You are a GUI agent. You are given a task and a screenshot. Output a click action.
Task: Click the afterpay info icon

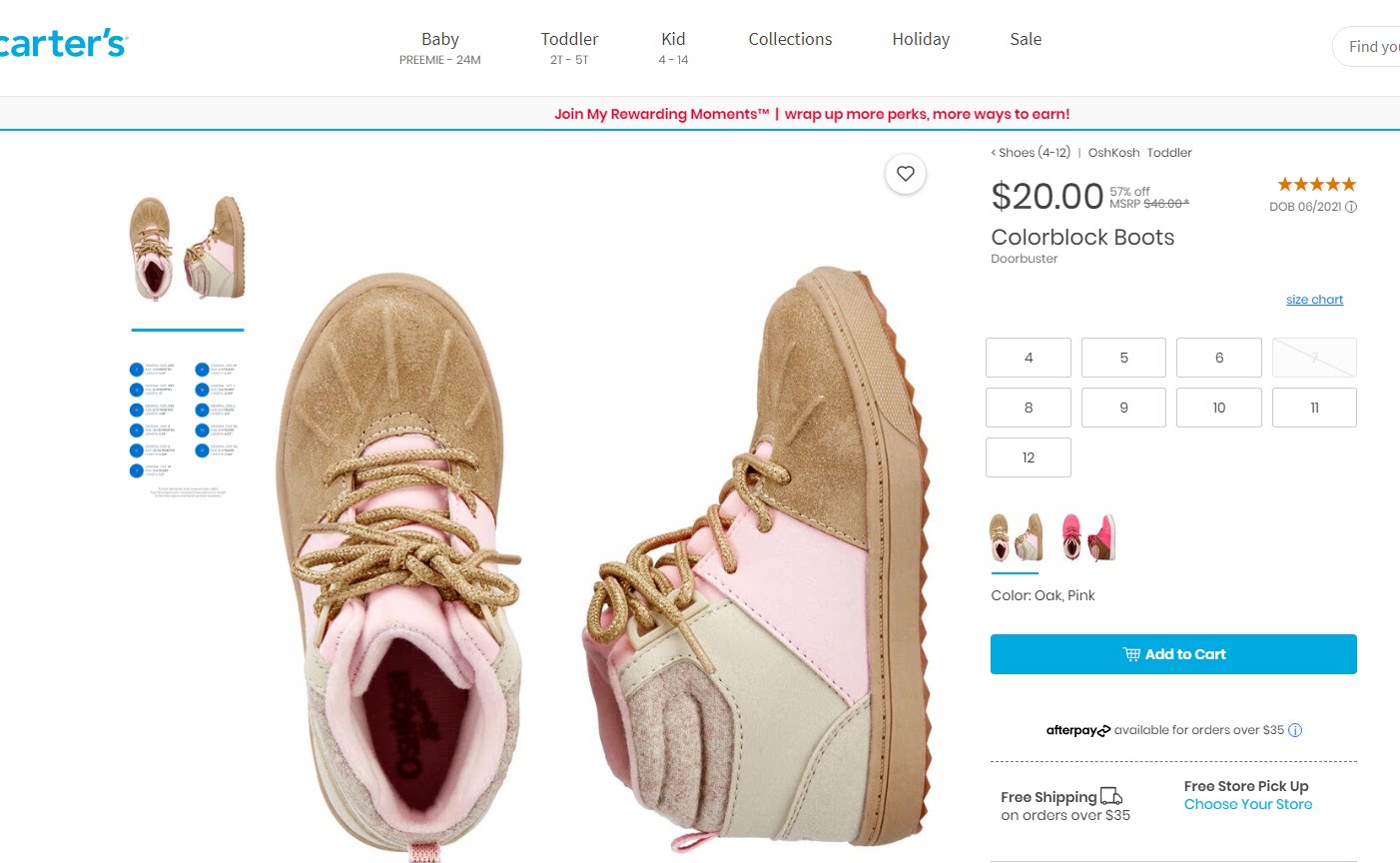click(1295, 730)
